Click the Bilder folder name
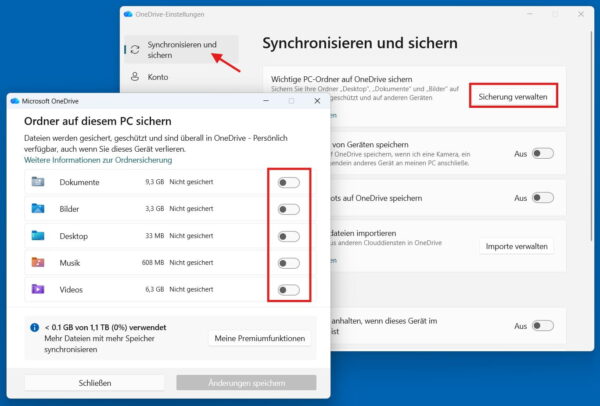 point(69,209)
